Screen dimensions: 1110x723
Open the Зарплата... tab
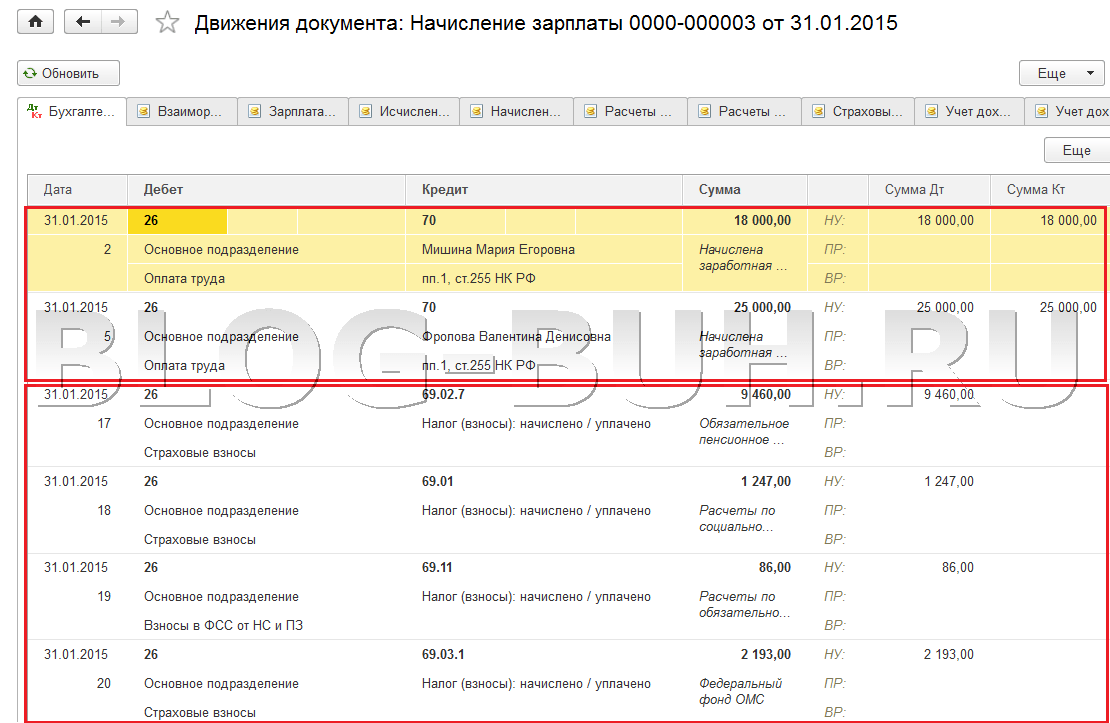[292, 112]
